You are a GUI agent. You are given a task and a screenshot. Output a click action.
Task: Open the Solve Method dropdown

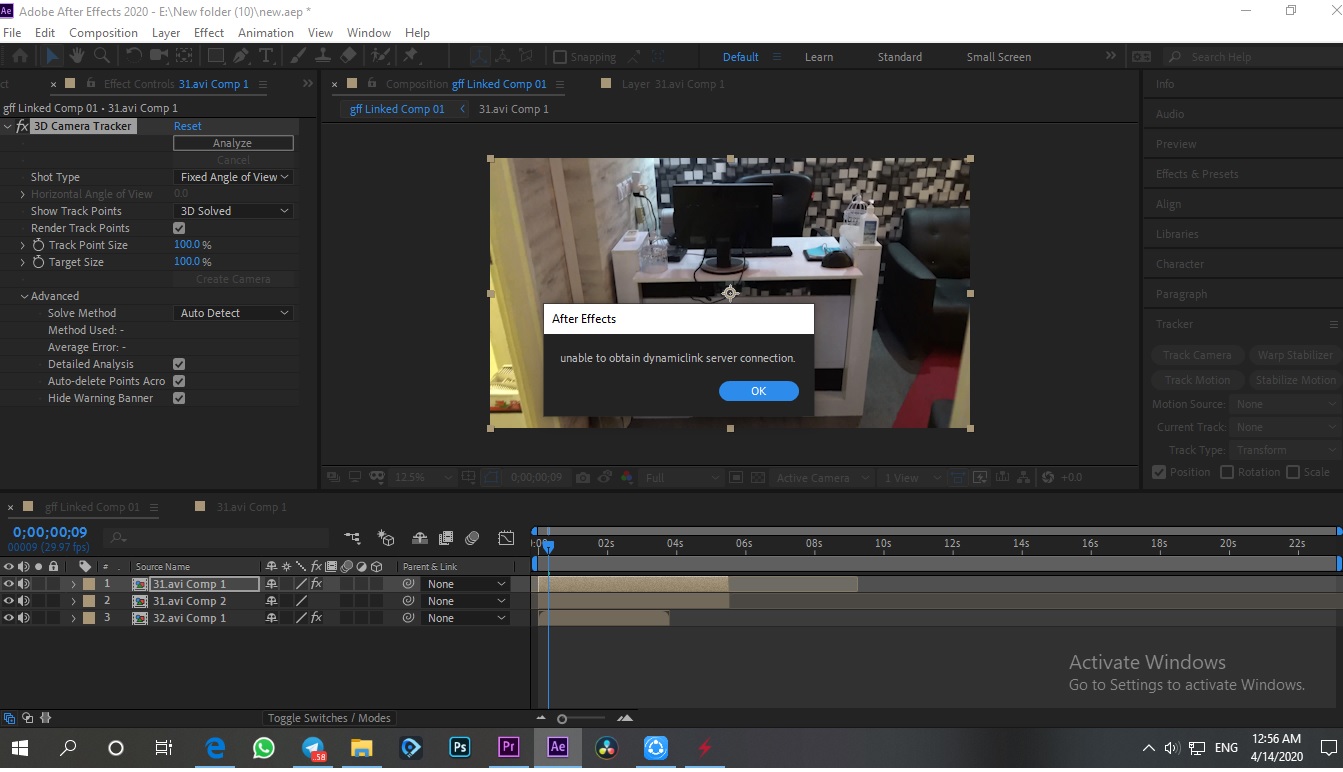(x=234, y=313)
